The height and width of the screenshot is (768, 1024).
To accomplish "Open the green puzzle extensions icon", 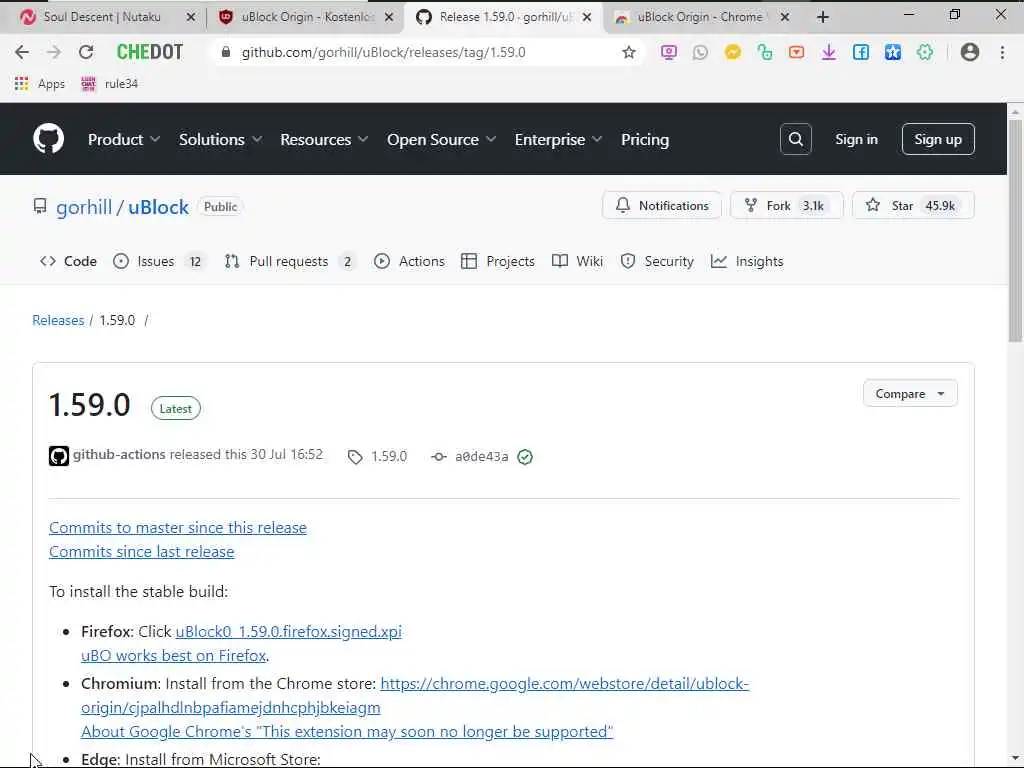I will coord(925,52).
